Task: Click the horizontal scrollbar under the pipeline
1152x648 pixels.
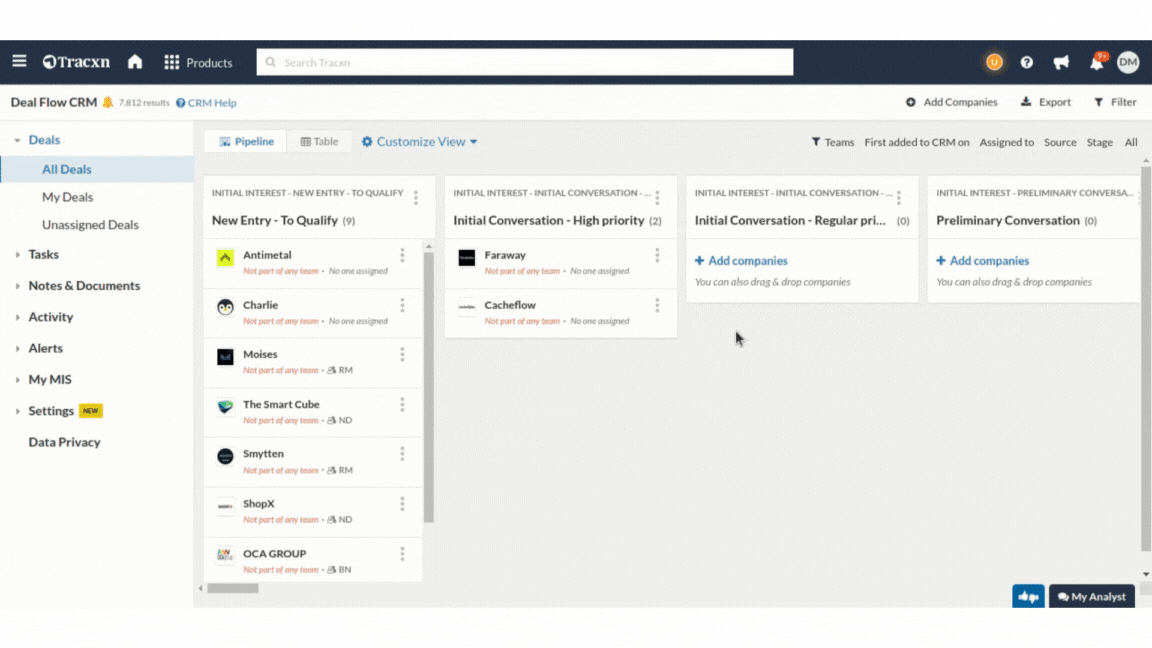Action: click(x=232, y=589)
